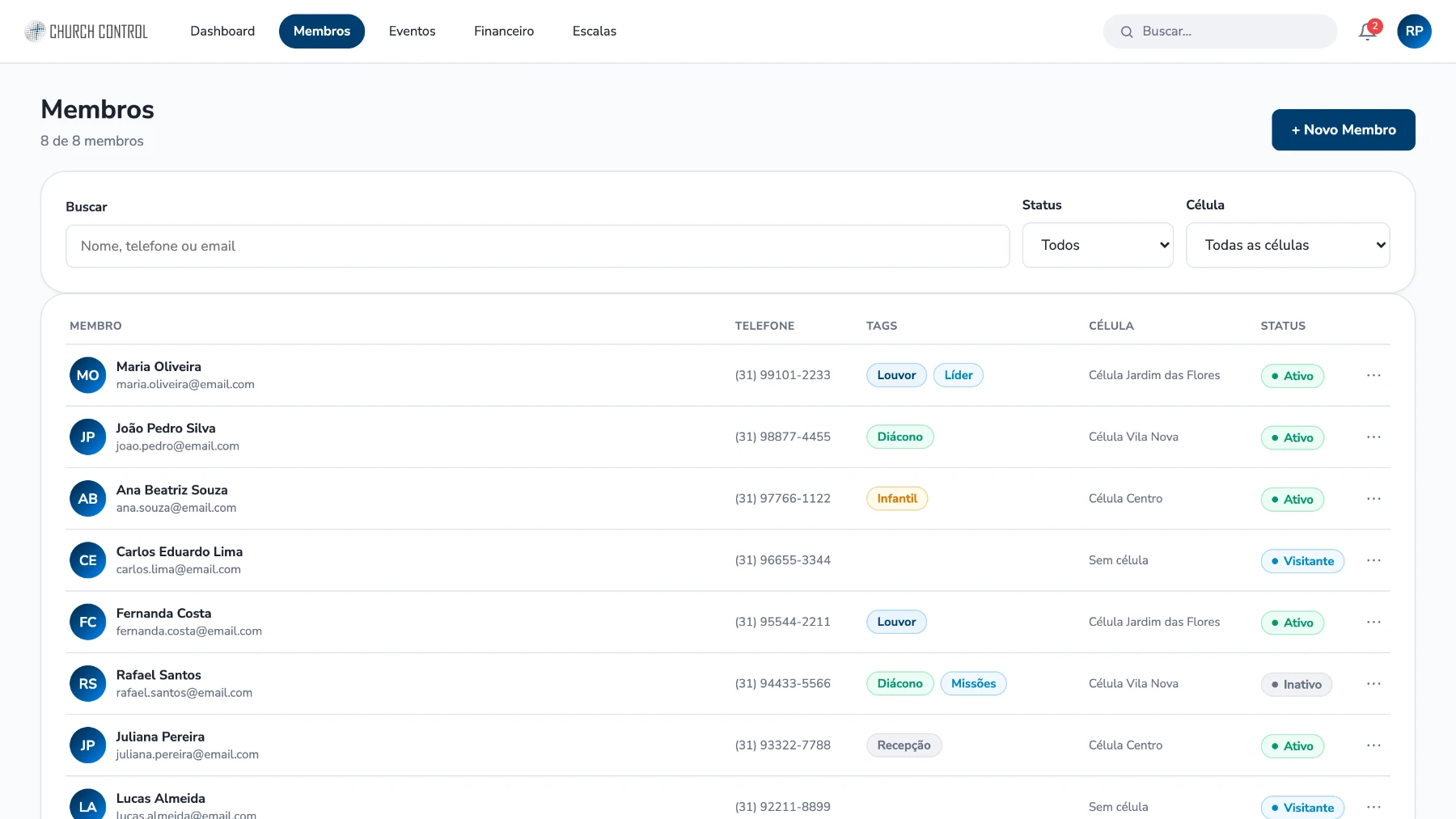Click the name Ana Beatriz Souza
The width and height of the screenshot is (1456, 819).
point(171,490)
